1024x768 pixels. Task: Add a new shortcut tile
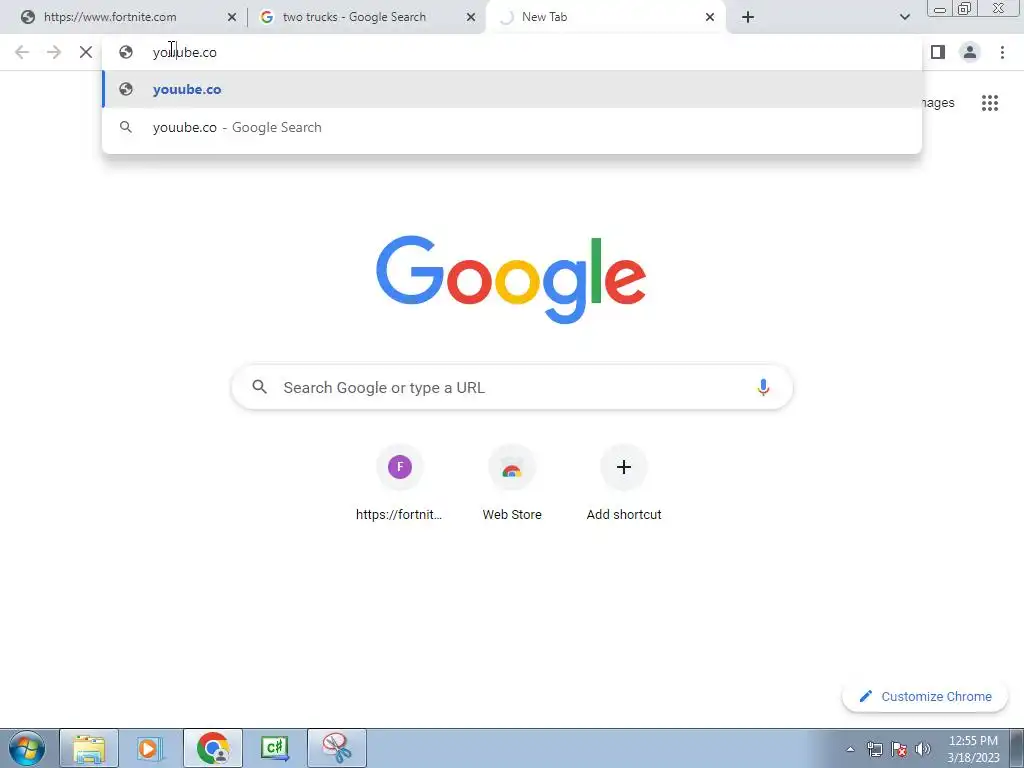click(x=624, y=483)
